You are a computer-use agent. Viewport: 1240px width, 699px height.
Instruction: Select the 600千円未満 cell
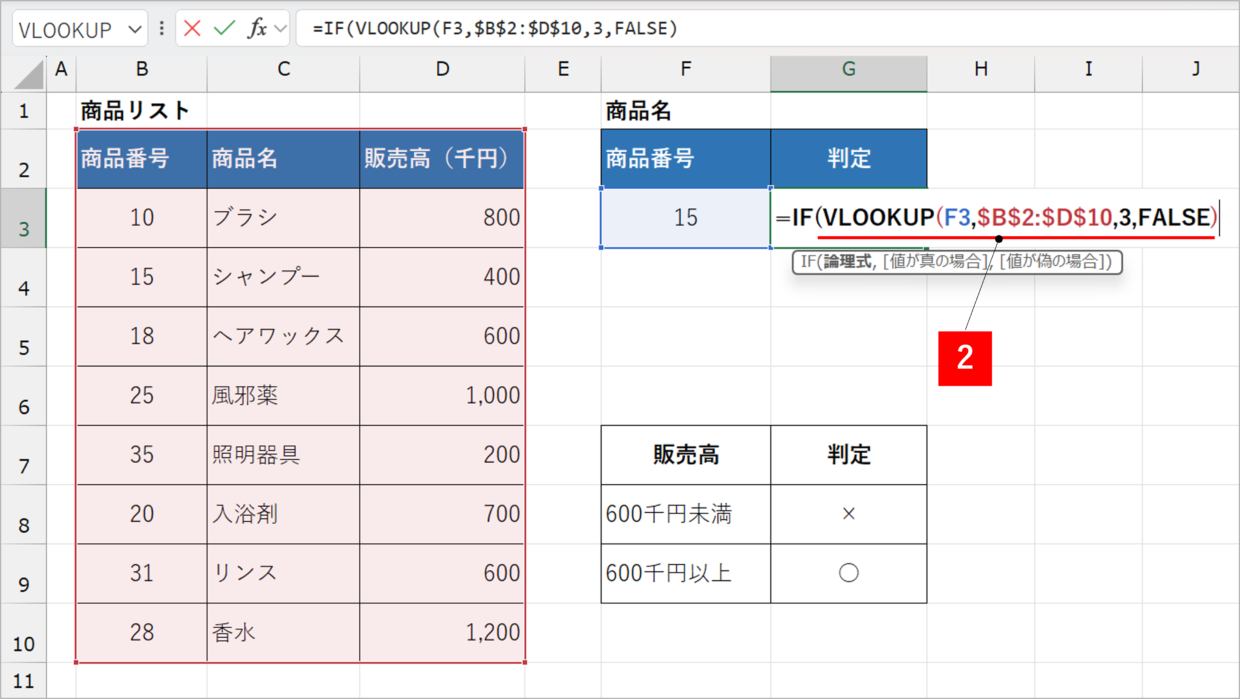coord(686,514)
